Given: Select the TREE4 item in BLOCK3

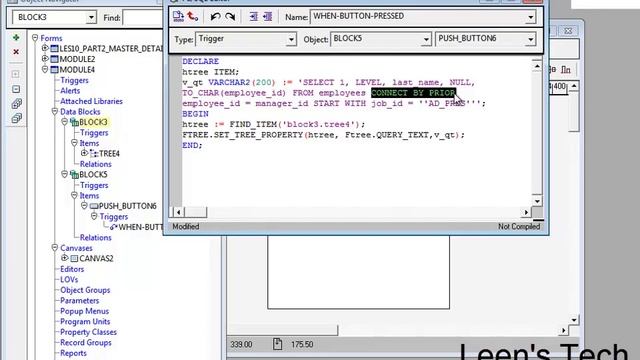Looking at the screenshot, I should pyautogui.click(x=109, y=154).
